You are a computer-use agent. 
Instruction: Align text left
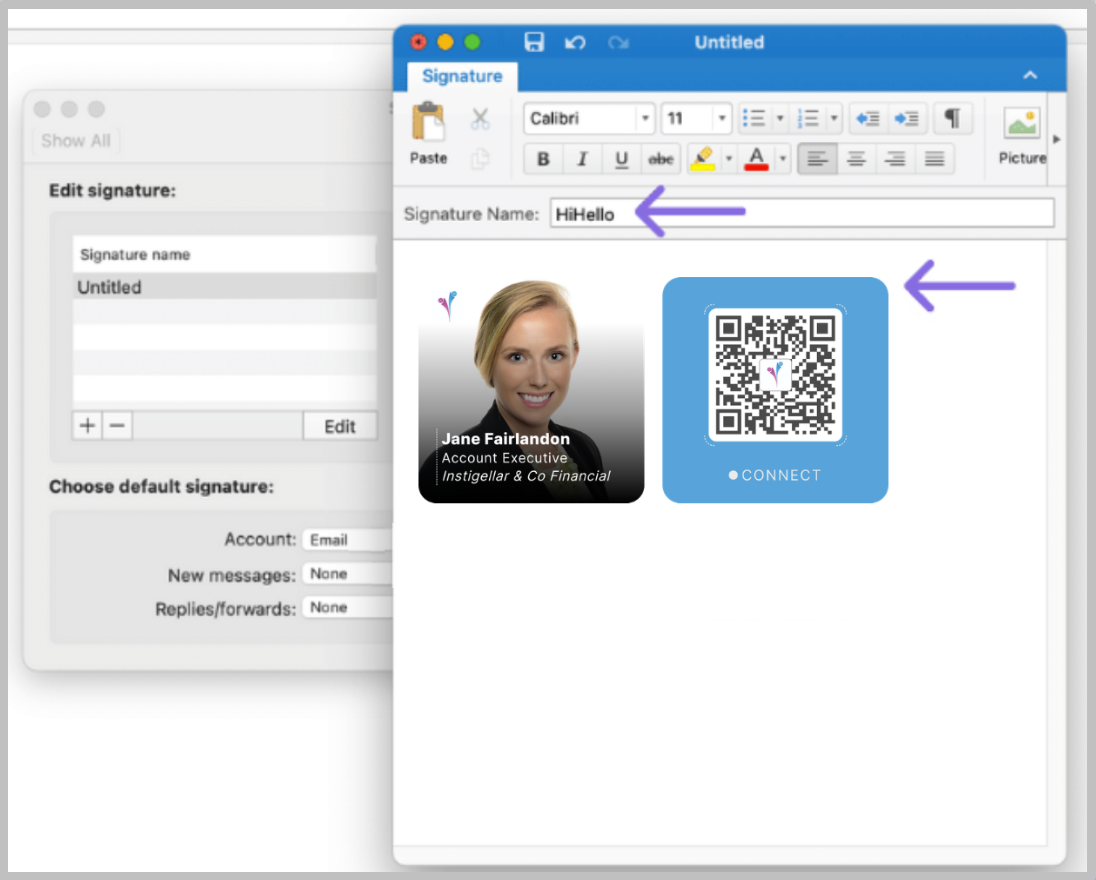pyautogui.click(x=817, y=159)
